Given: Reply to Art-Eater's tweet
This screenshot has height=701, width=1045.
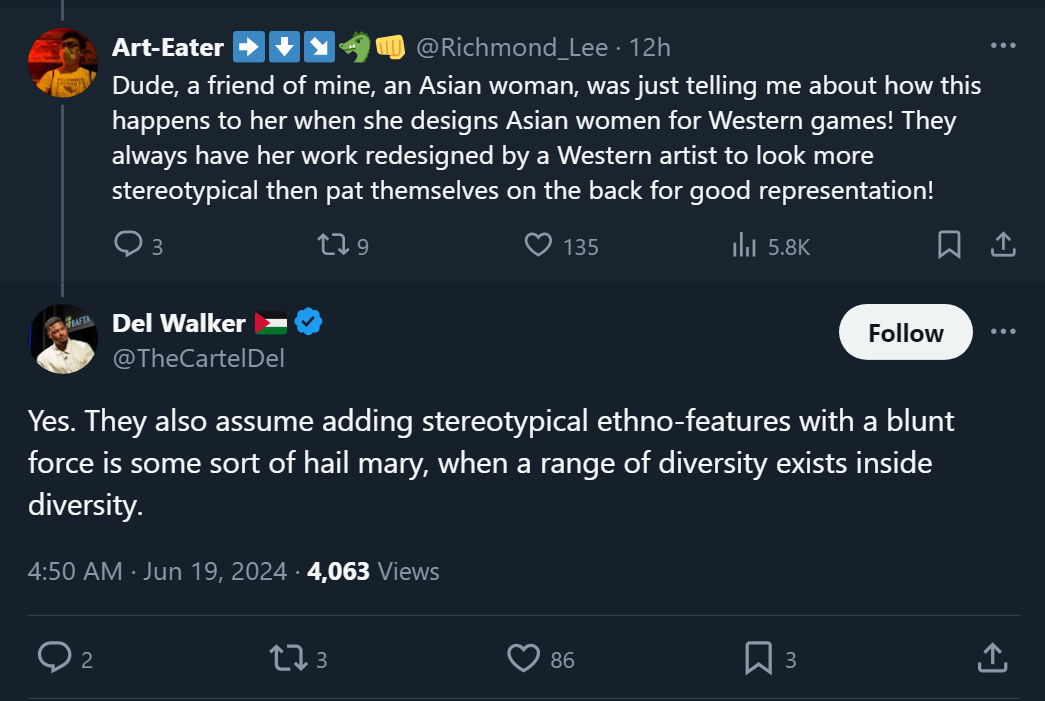Looking at the screenshot, I should click(x=128, y=245).
